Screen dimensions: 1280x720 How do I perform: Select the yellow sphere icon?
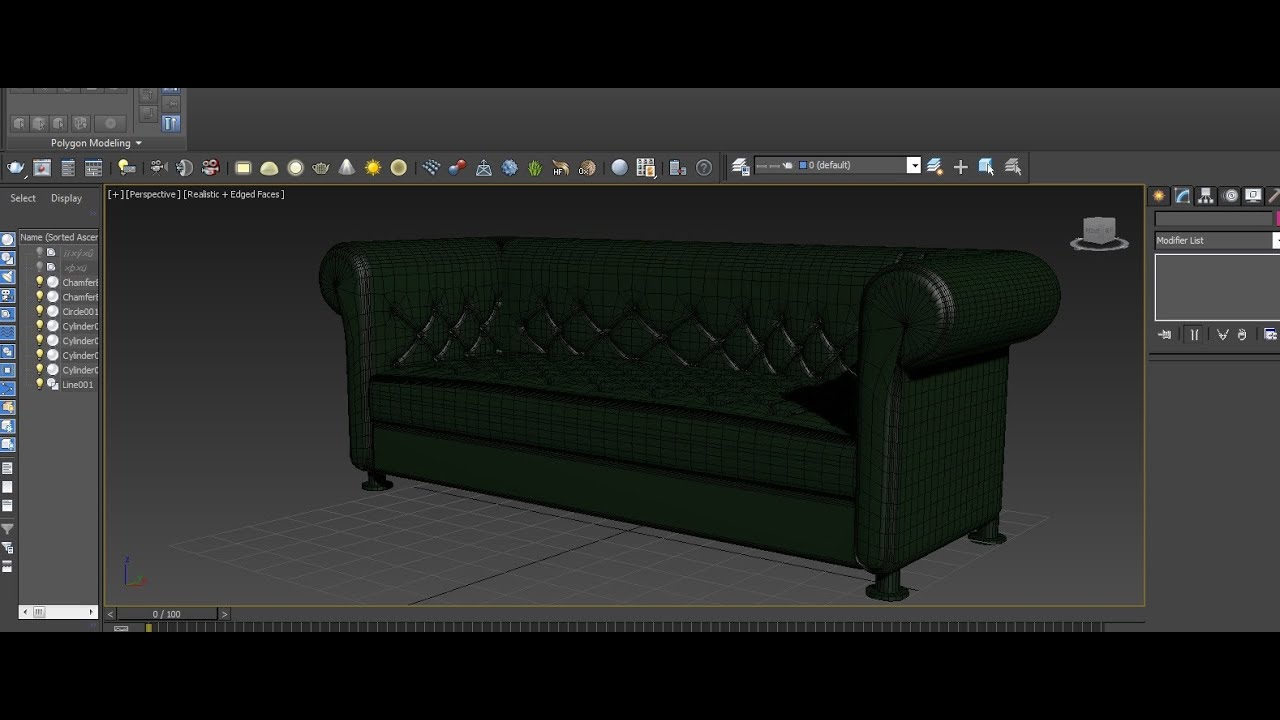[399, 168]
